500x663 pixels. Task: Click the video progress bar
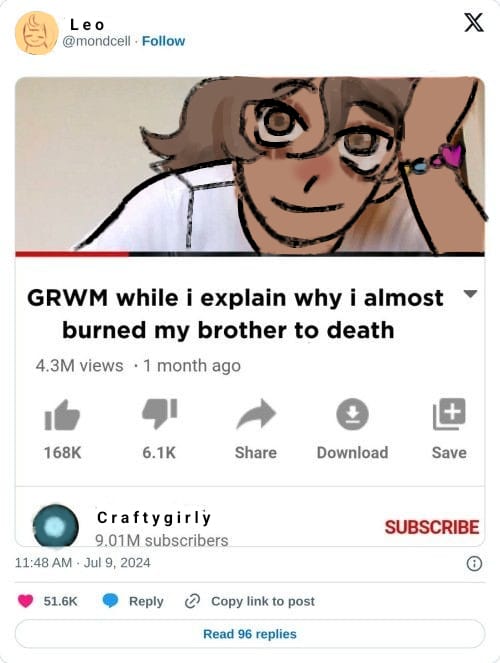(x=250, y=254)
